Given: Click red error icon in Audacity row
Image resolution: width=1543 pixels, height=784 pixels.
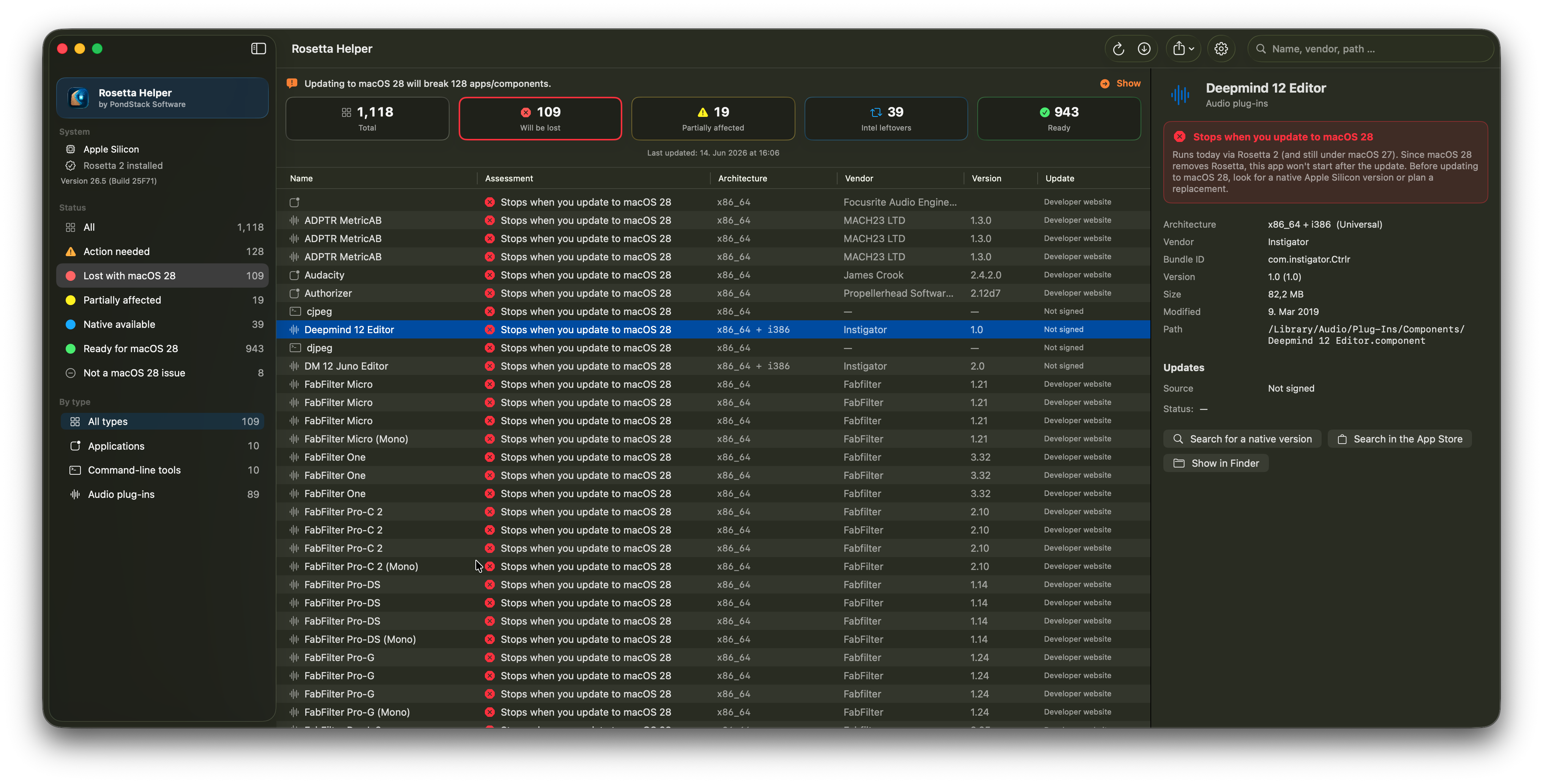Looking at the screenshot, I should coord(489,275).
